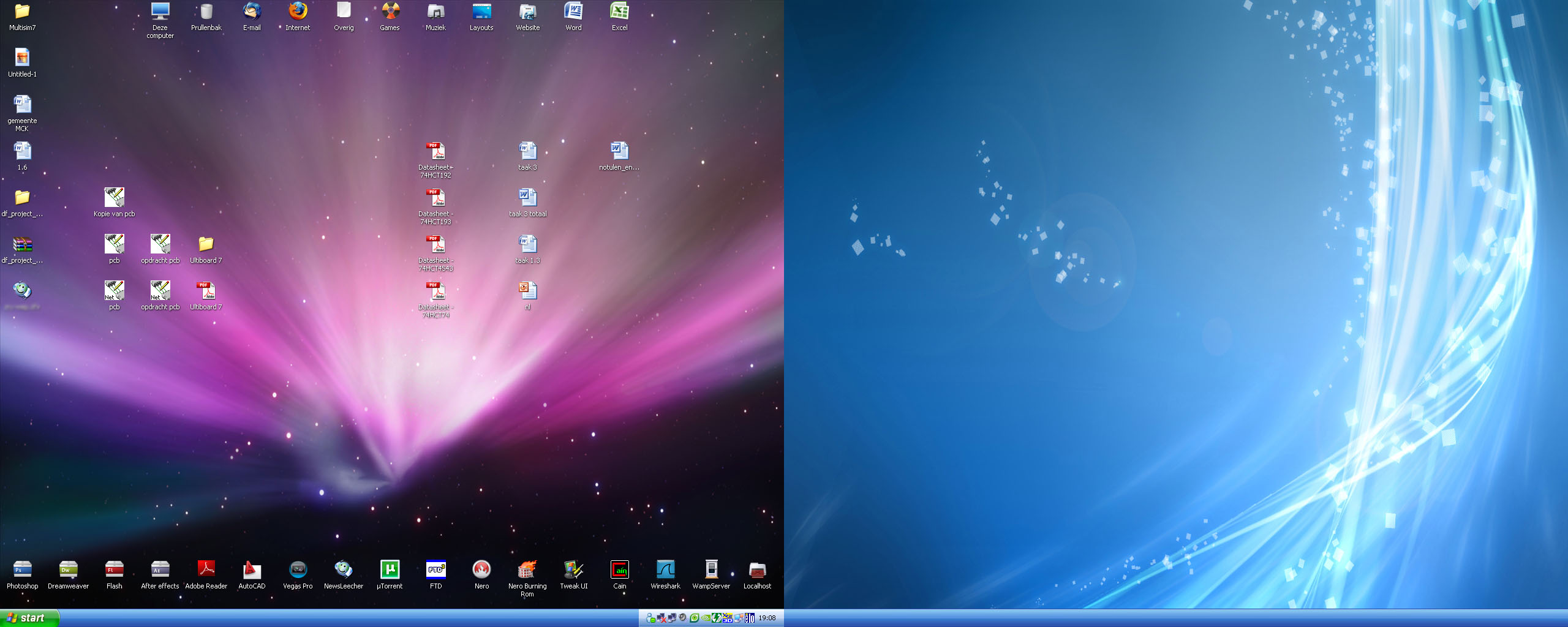Launch Vegas Pro shortcut
This screenshot has width=1568, height=627.
(x=298, y=575)
